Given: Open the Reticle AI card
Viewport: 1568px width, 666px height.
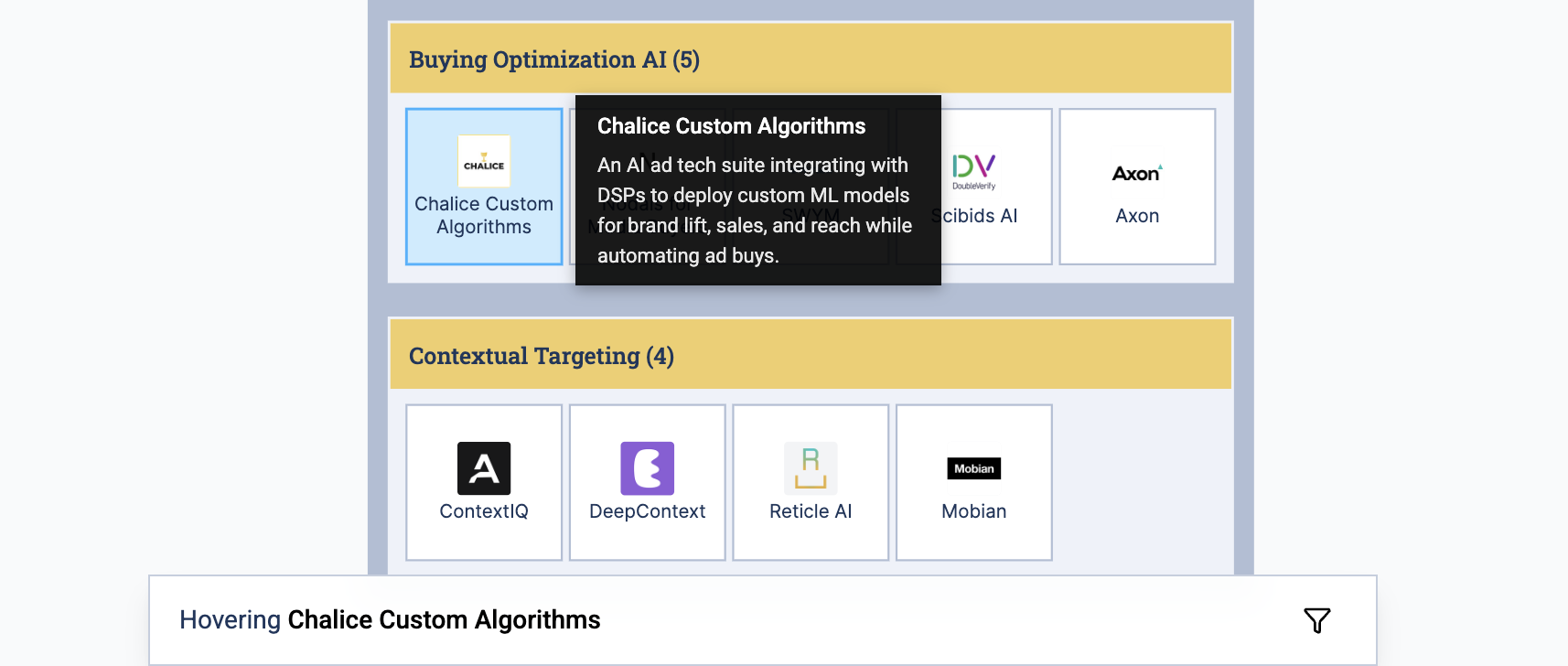Looking at the screenshot, I should (x=811, y=482).
